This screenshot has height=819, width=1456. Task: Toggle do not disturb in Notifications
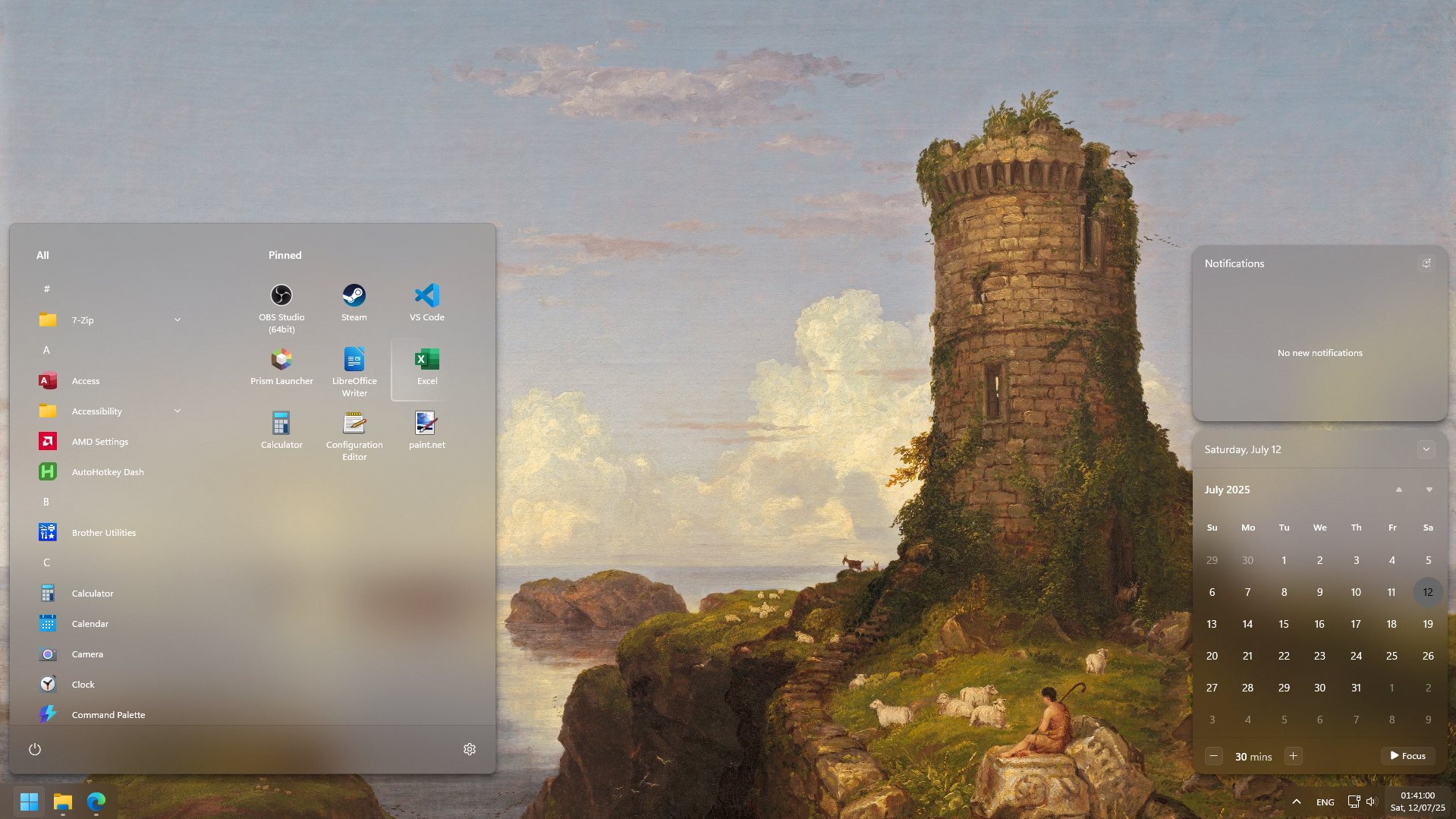1427,263
